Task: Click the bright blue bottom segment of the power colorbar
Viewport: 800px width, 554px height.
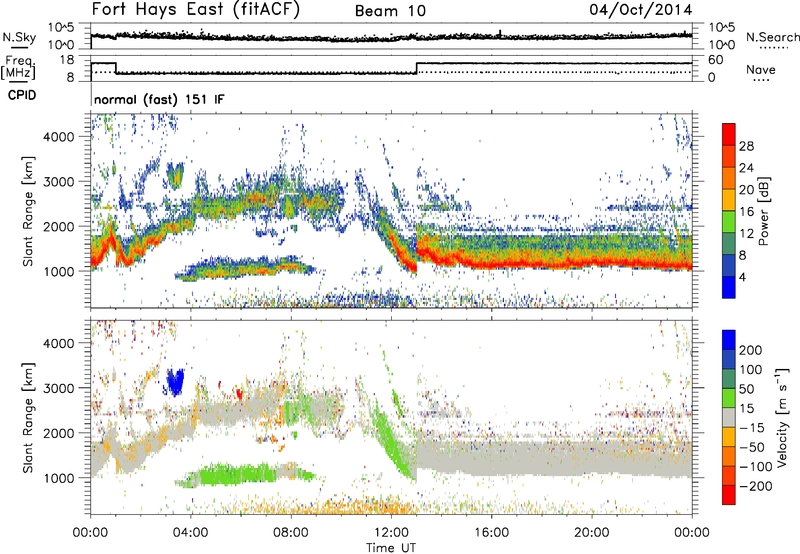Action: 729,287
